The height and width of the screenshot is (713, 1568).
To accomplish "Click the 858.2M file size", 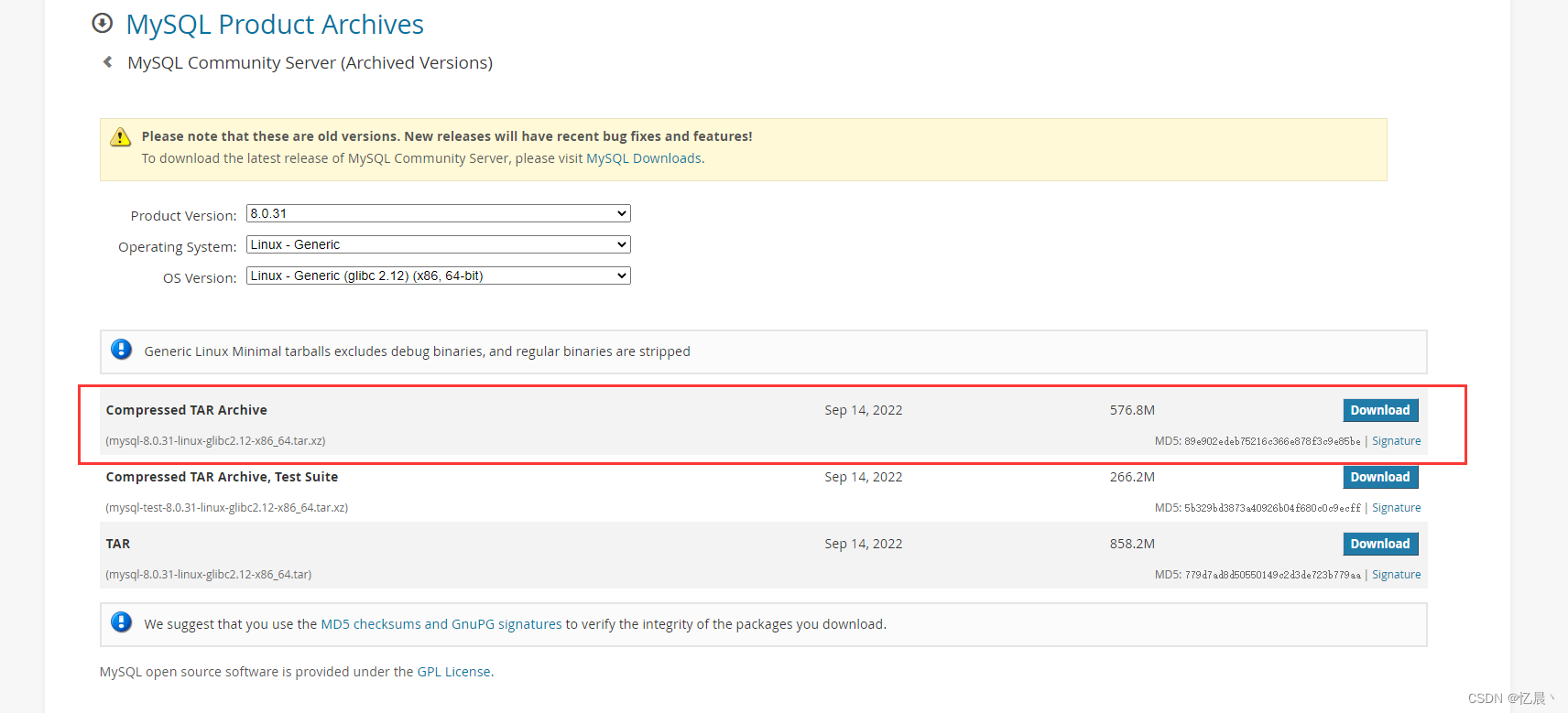I will point(1132,544).
